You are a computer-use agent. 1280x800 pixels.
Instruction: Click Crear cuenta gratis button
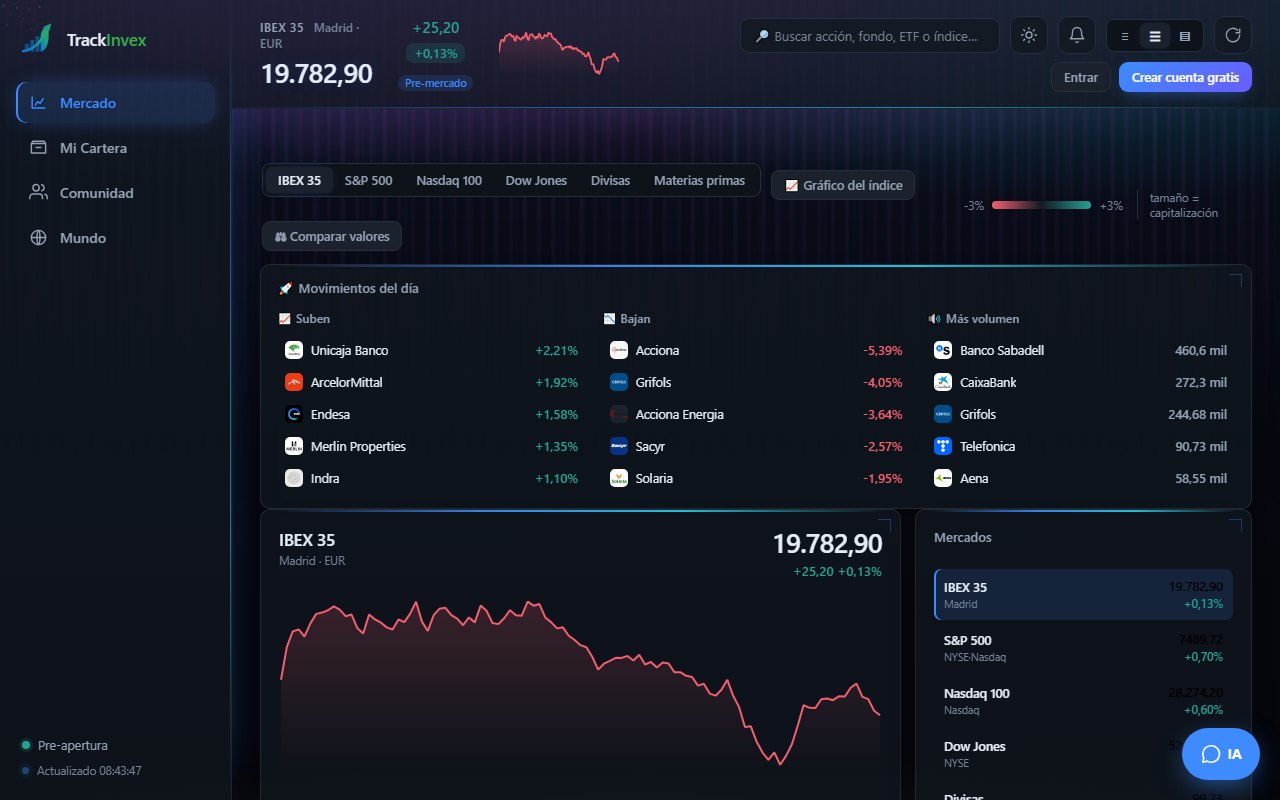[x=1185, y=77]
